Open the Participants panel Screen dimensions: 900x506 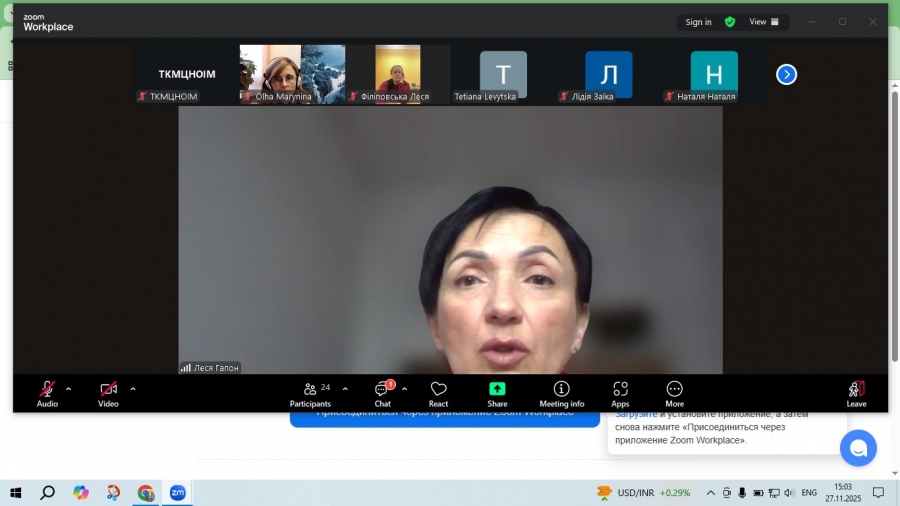tap(311, 392)
